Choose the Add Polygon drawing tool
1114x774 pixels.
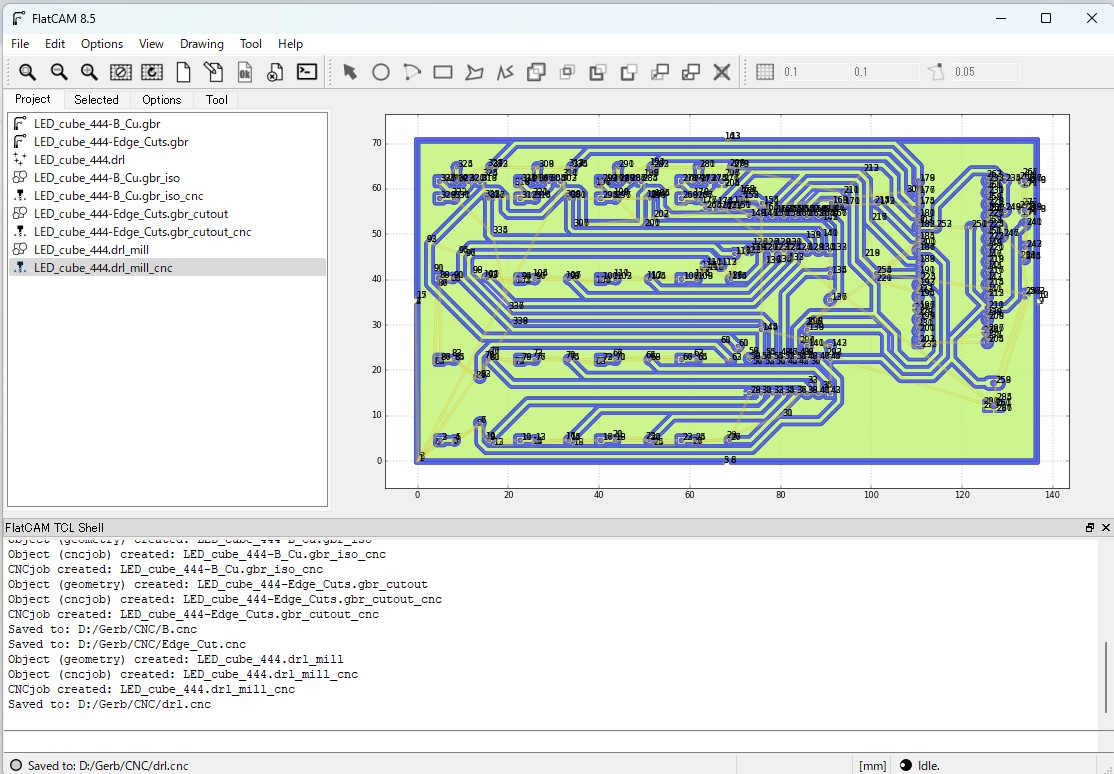[x=474, y=72]
